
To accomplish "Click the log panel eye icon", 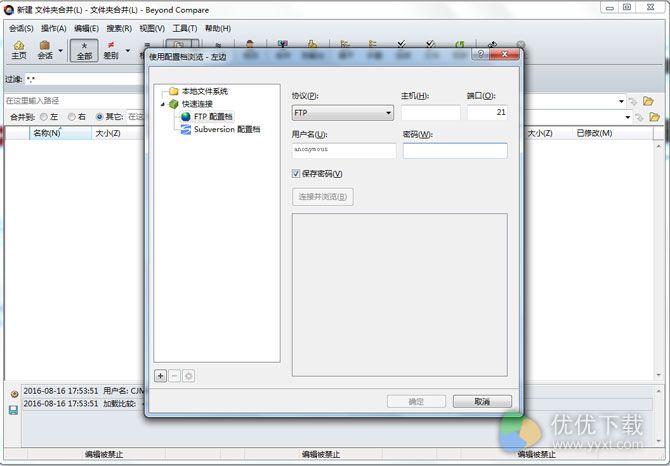I will [x=14, y=394].
